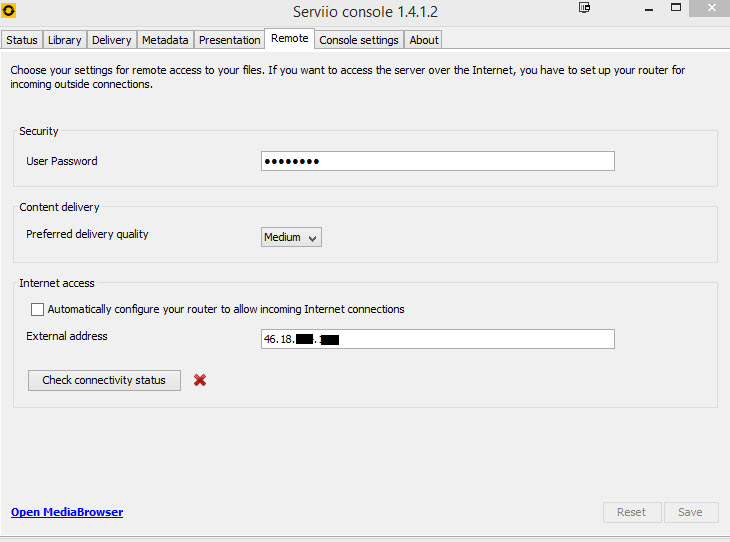Image resolution: width=730 pixels, height=542 pixels.
Task: View the About tab
Action: point(424,40)
